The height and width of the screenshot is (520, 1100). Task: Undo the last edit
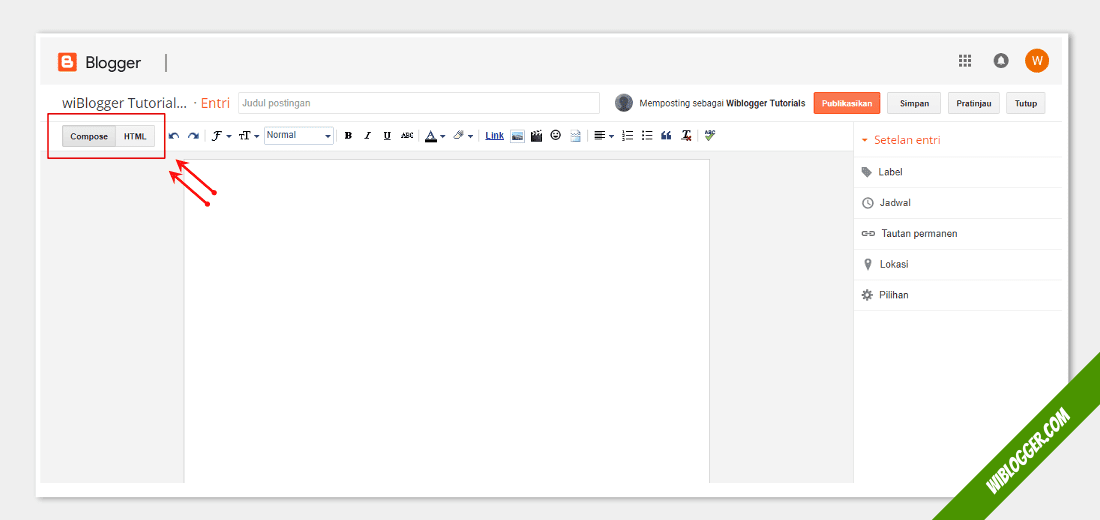click(174, 135)
